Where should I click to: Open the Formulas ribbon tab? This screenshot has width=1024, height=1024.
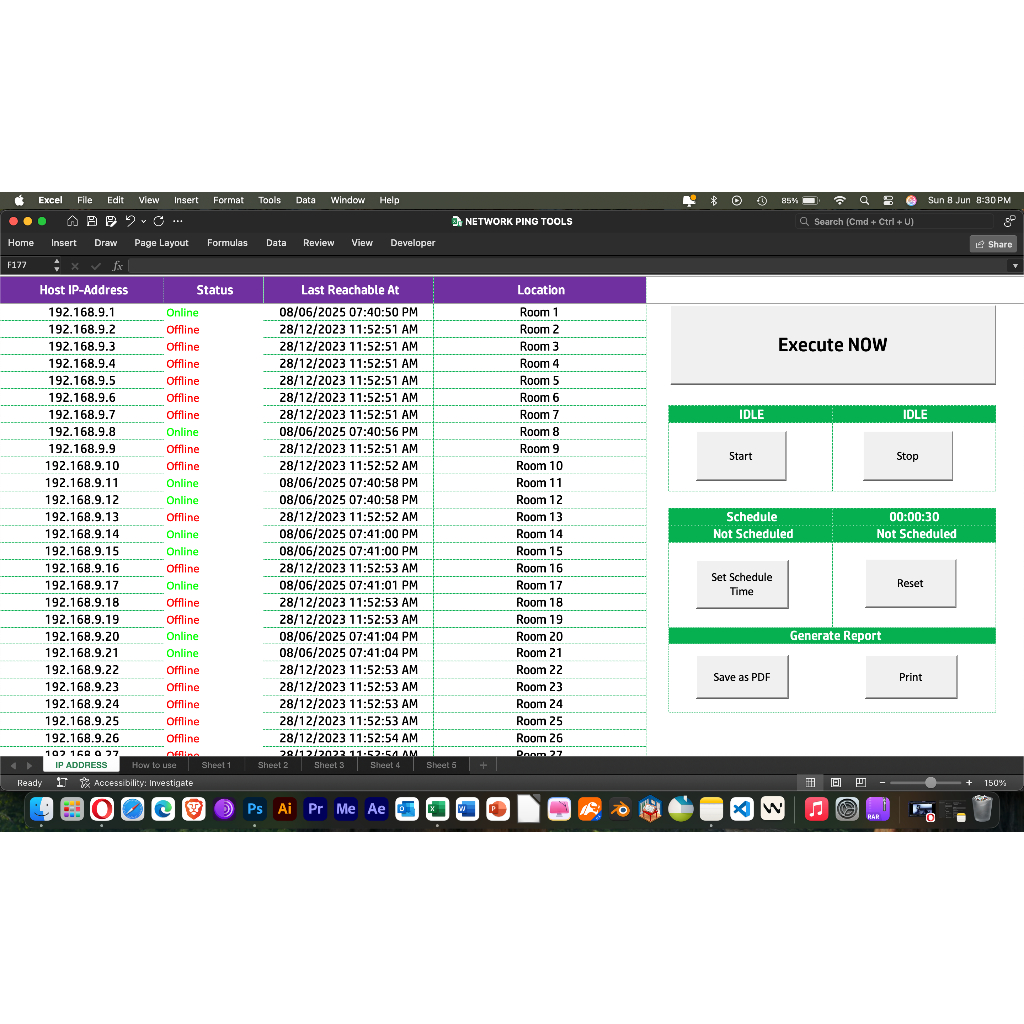(x=227, y=243)
